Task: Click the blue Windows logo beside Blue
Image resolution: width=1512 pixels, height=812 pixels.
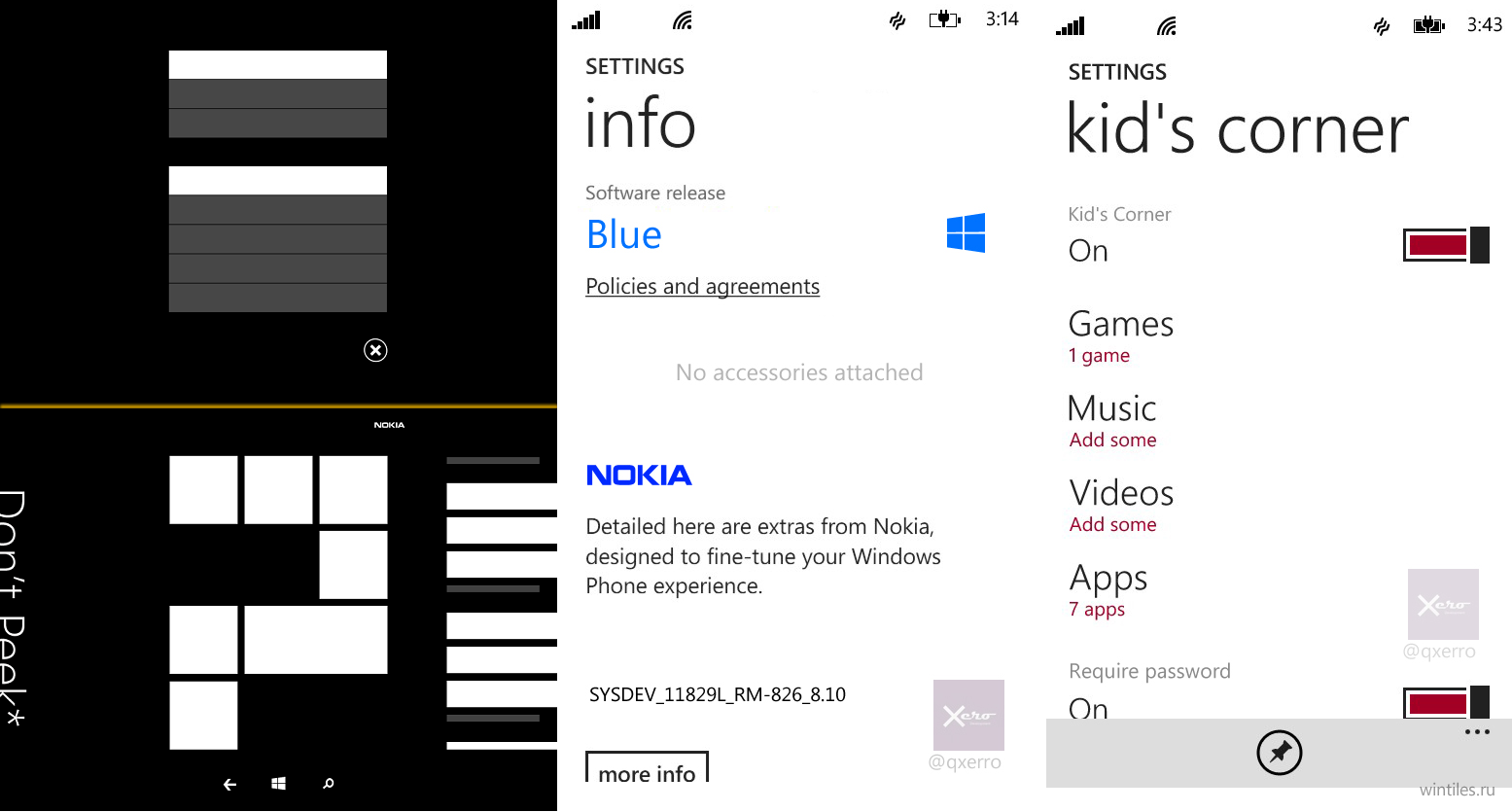Action: 966,233
